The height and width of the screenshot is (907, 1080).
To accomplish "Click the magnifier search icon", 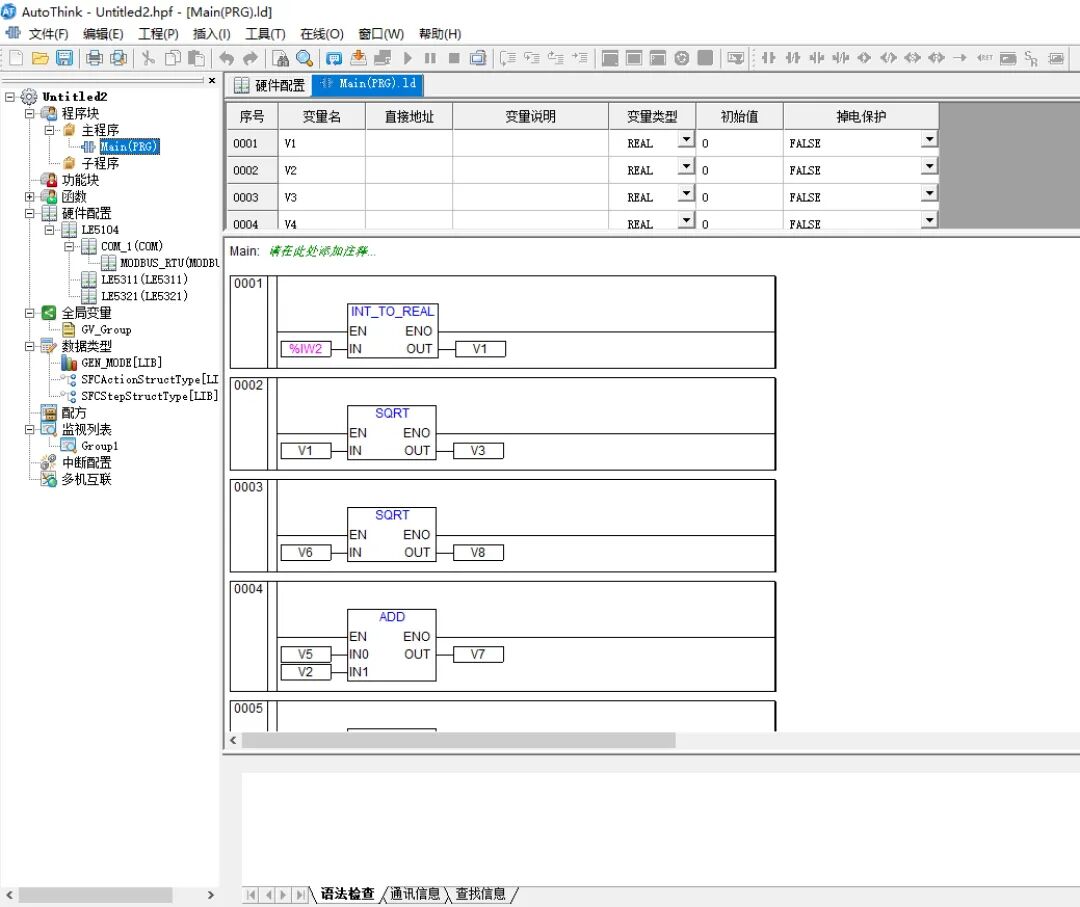I will (x=304, y=59).
